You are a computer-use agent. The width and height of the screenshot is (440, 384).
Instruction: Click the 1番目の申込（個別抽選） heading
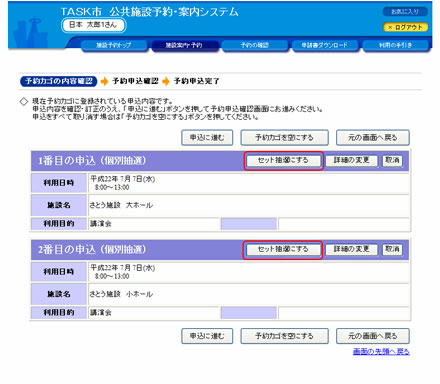click(92, 161)
